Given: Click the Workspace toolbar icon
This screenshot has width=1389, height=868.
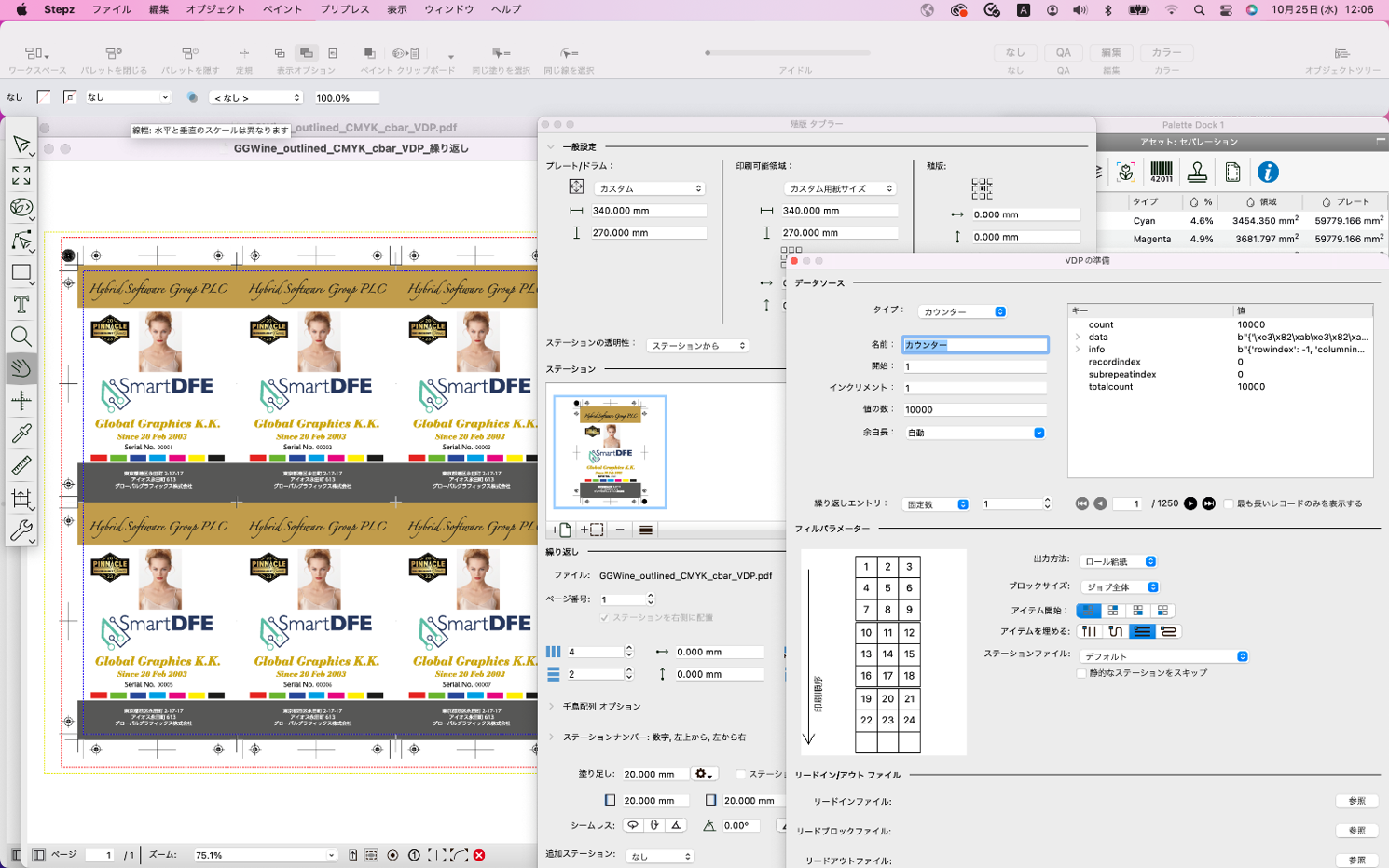Looking at the screenshot, I should (x=37, y=53).
